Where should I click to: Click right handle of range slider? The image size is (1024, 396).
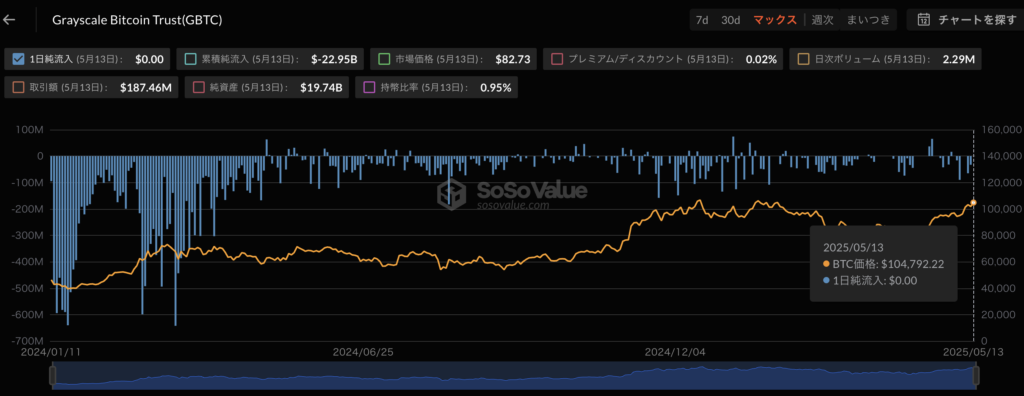point(976,375)
